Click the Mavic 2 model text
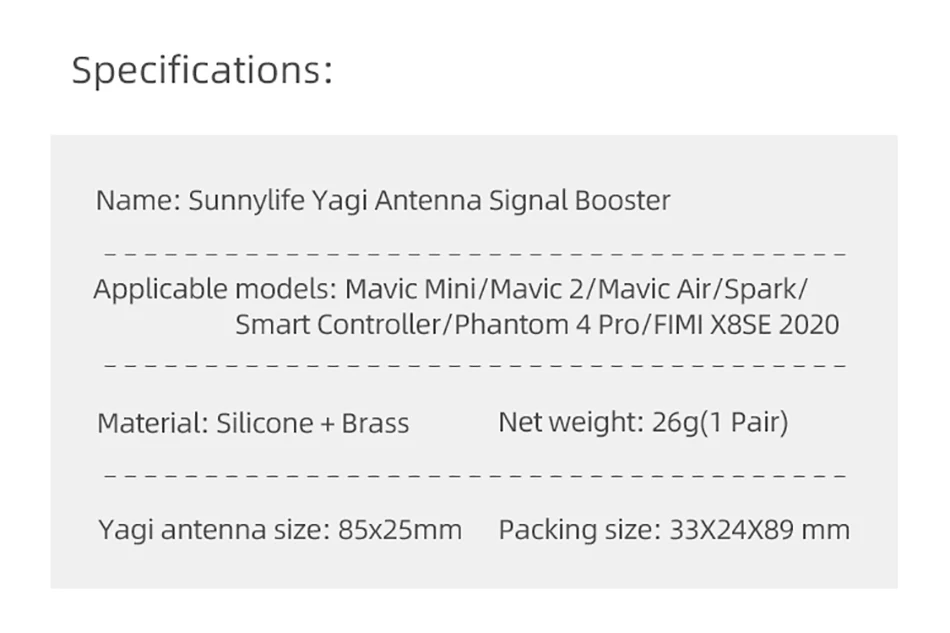 coord(536,289)
